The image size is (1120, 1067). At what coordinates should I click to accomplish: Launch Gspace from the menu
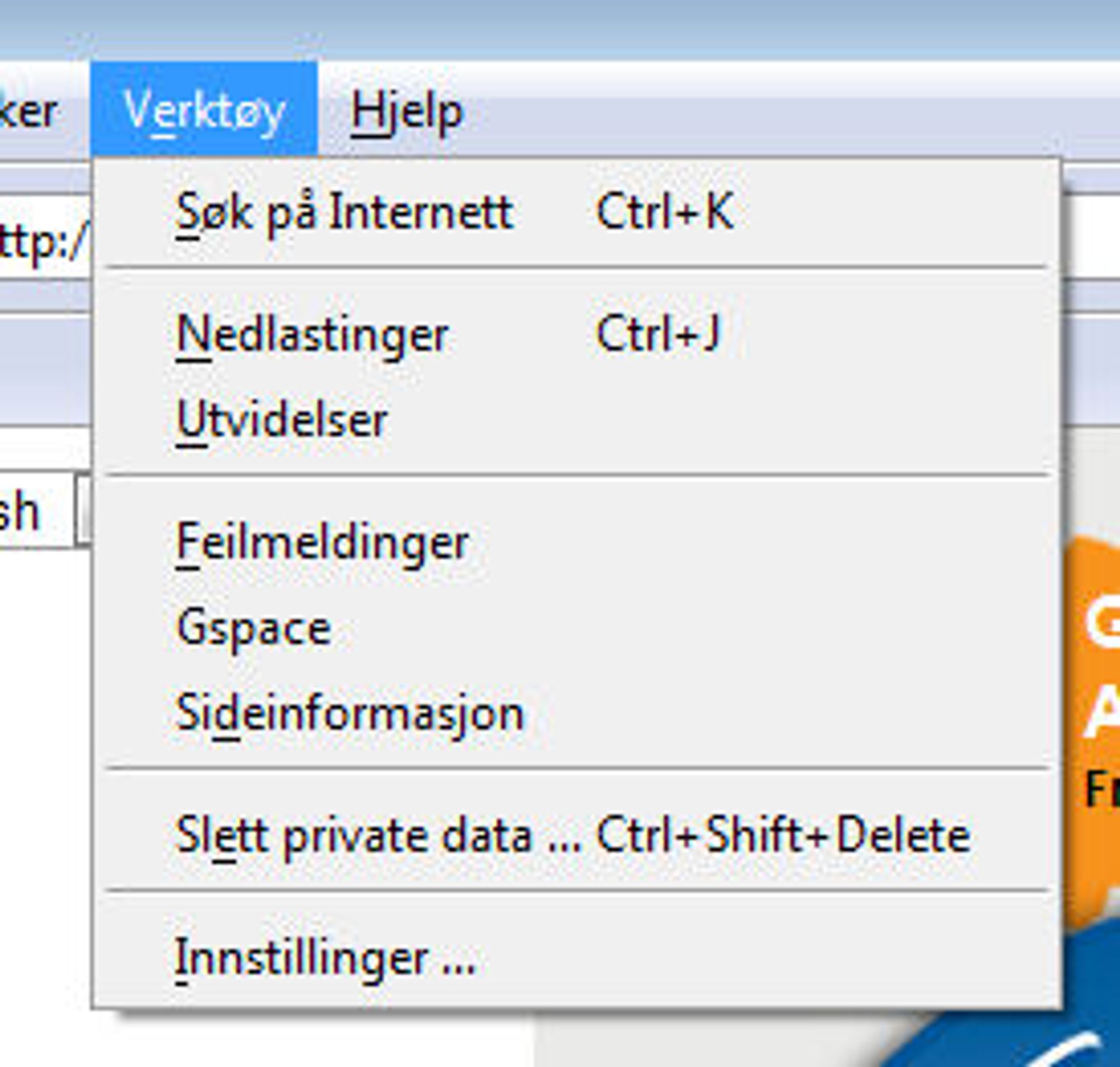pos(576,627)
